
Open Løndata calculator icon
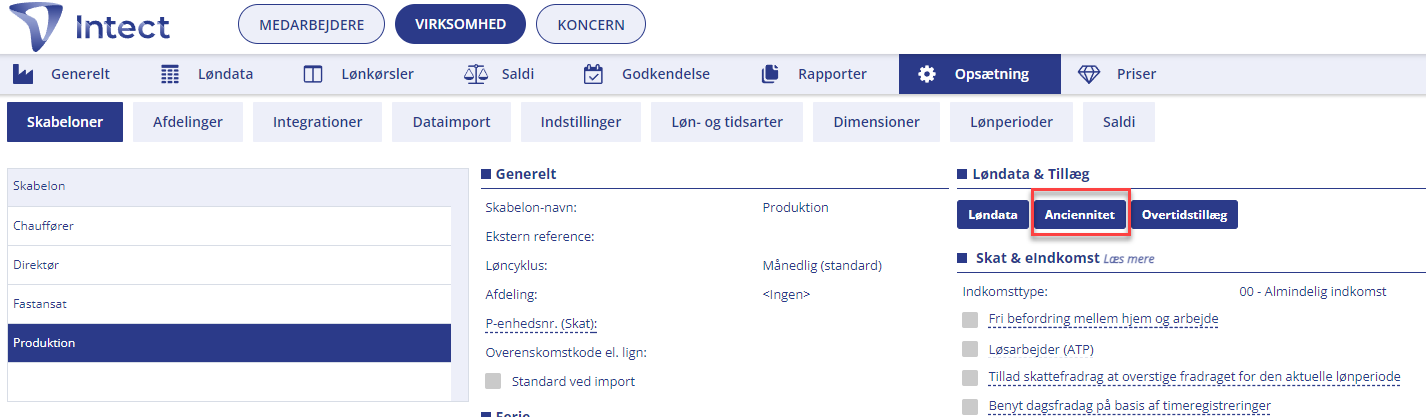tap(170, 74)
